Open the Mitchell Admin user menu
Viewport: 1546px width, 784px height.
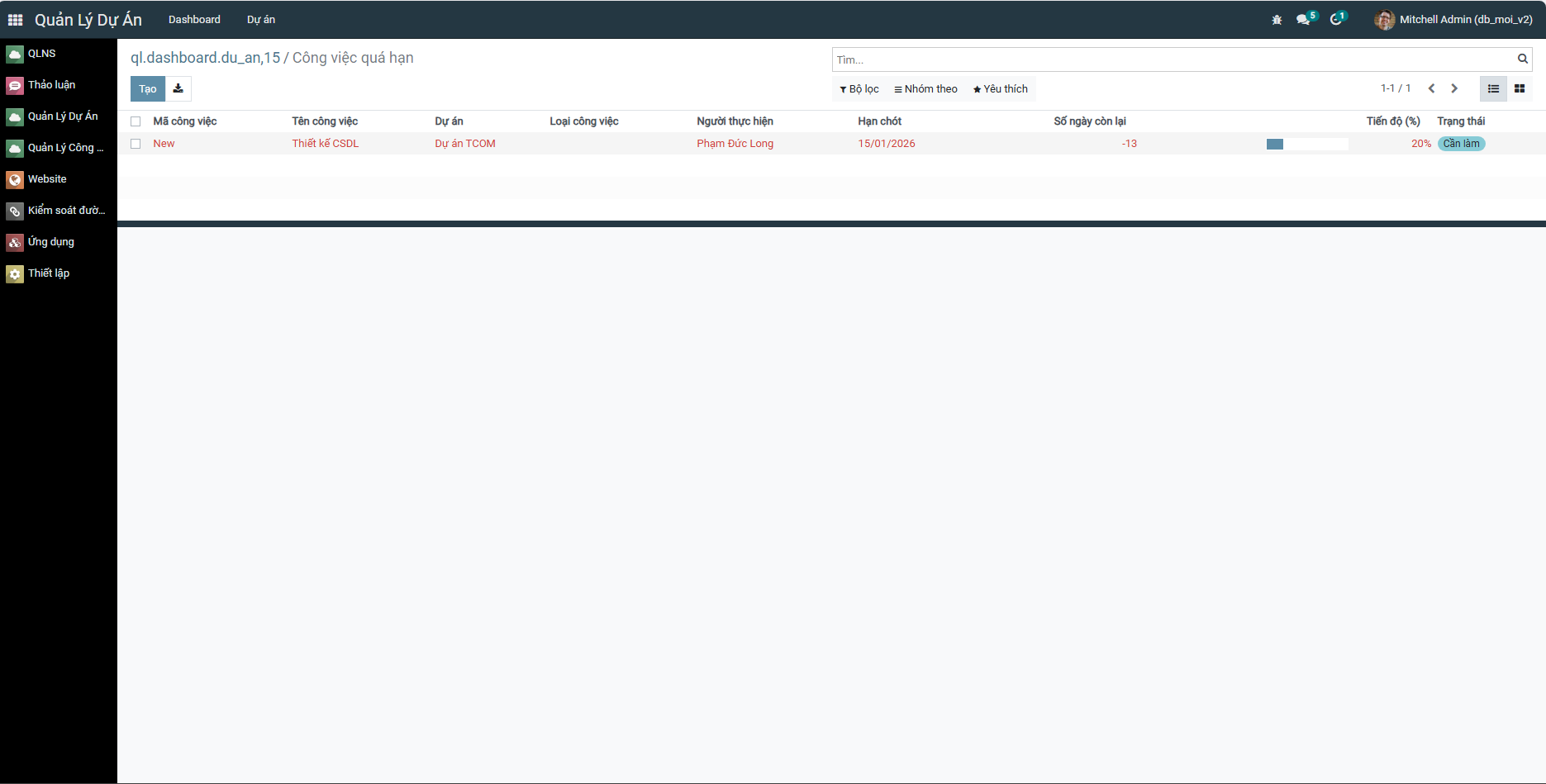pyautogui.click(x=1453, y=20)
